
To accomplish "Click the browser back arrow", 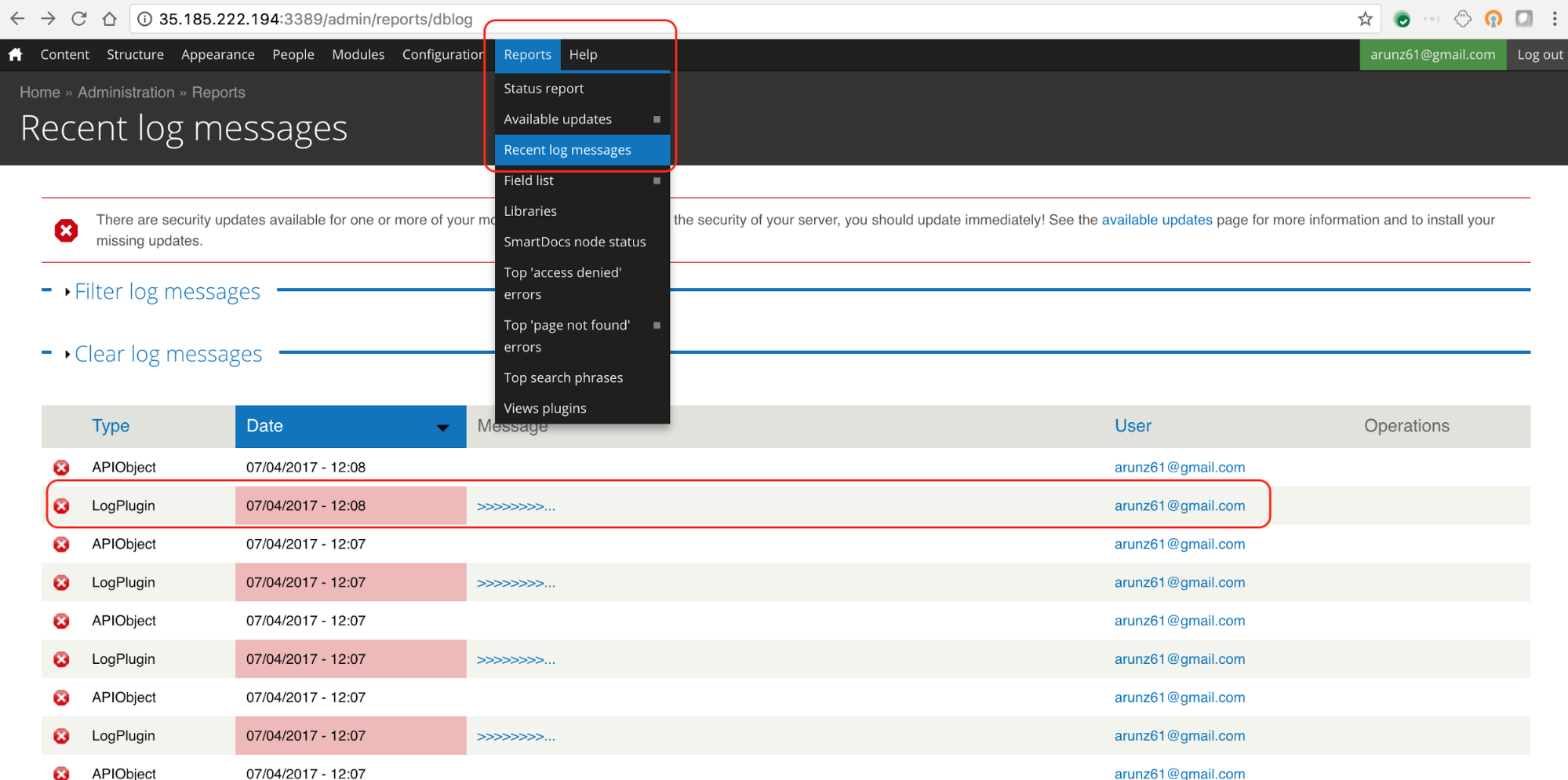I will (x=17, y=19).
